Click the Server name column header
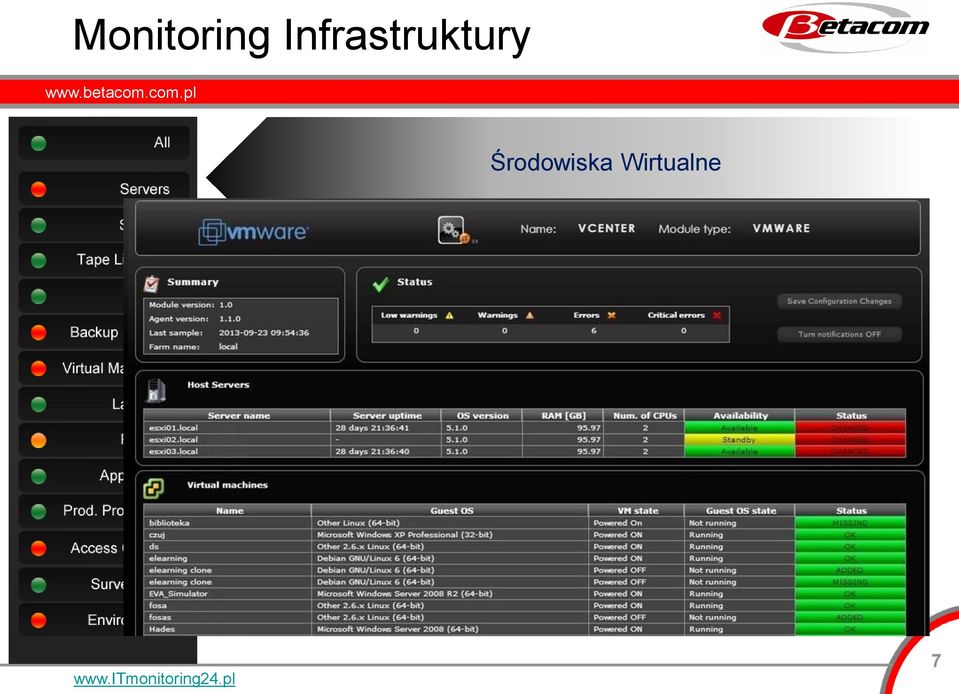 tap(238, 416)
